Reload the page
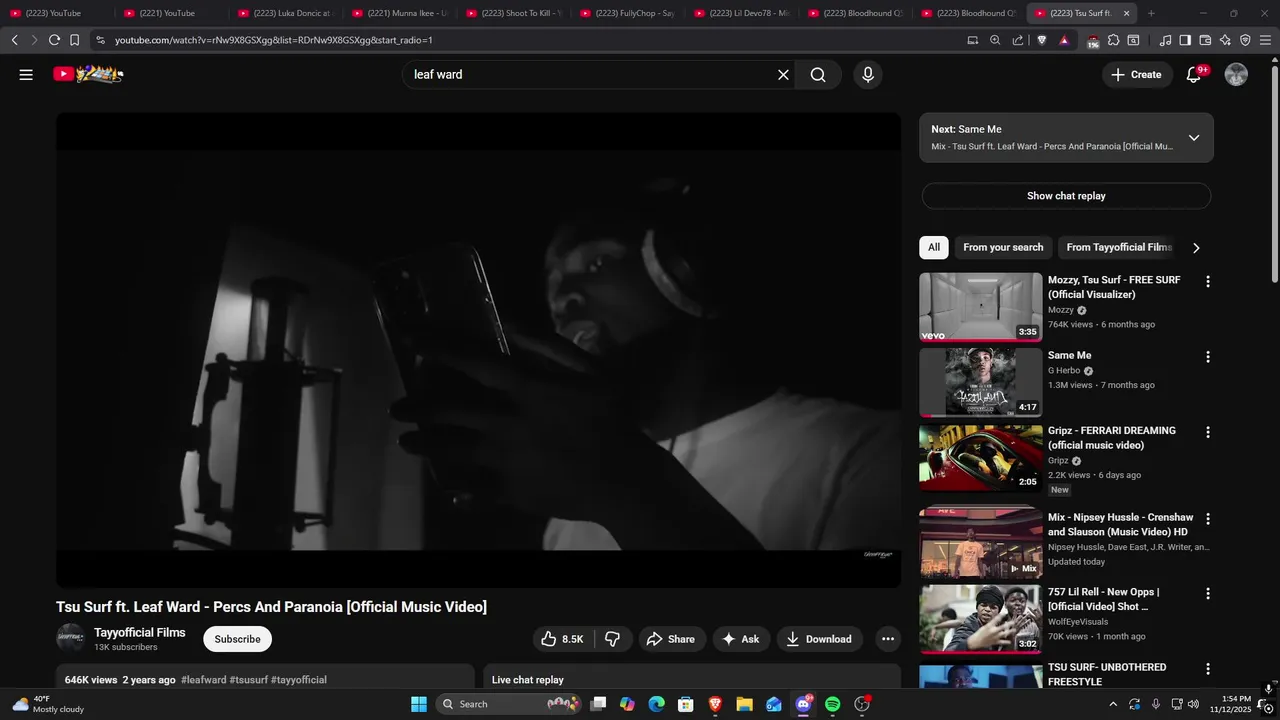The height and width of the screenshot is (720, 1280). tap(54, 40)
